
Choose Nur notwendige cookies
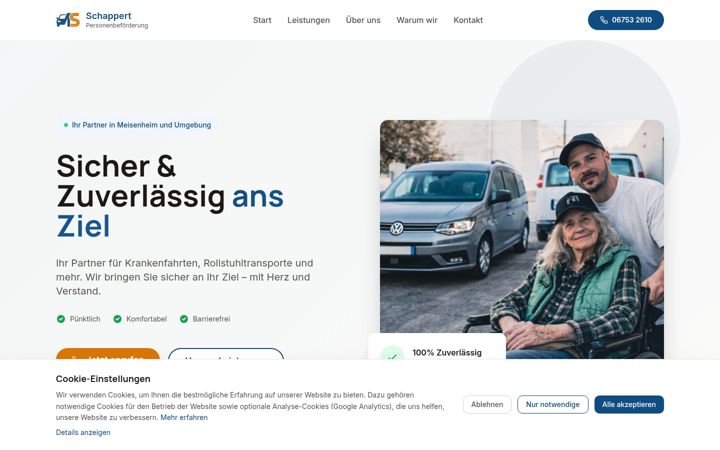pyautogui.click(x=552, y=405)
